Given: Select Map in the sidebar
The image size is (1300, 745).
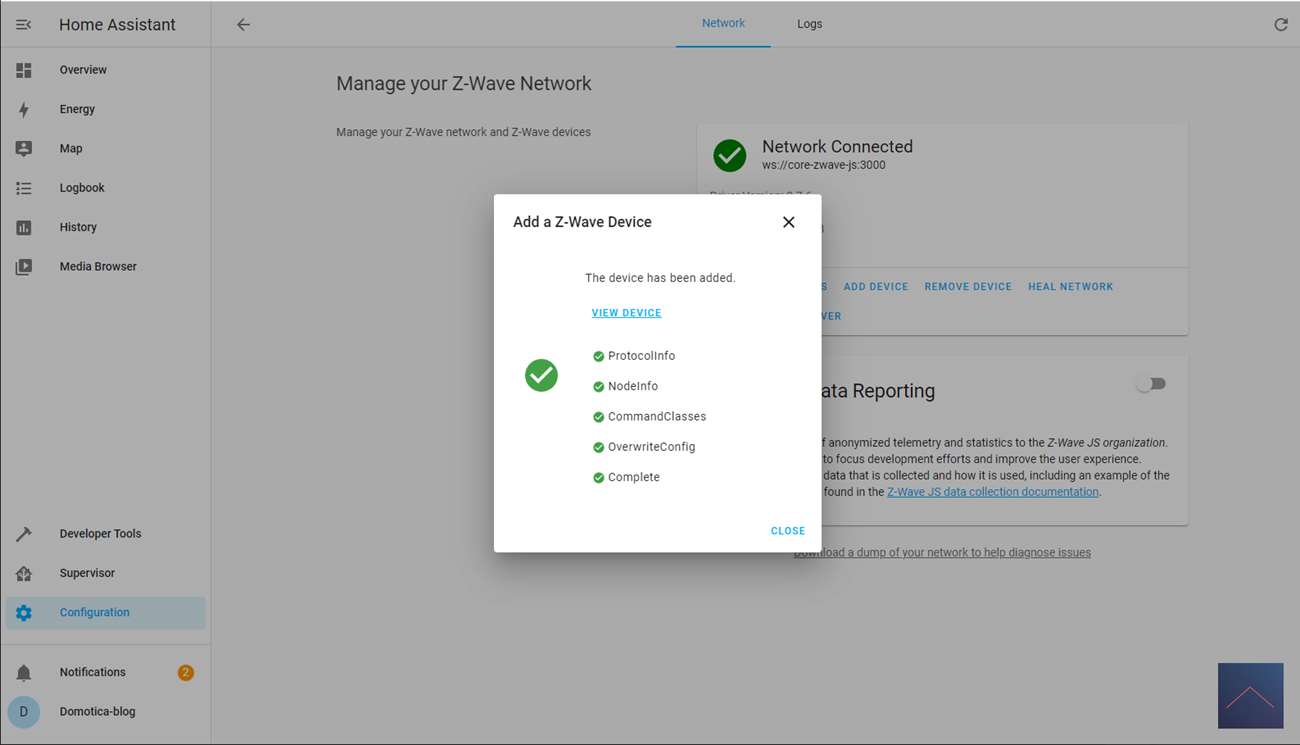Looking at the screenshot, I should (x=105, y=148).
